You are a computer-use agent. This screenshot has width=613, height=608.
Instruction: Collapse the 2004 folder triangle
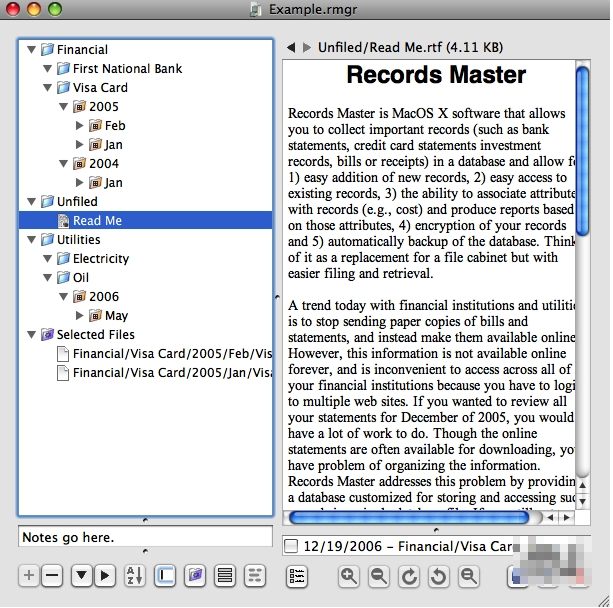[64, 163]
